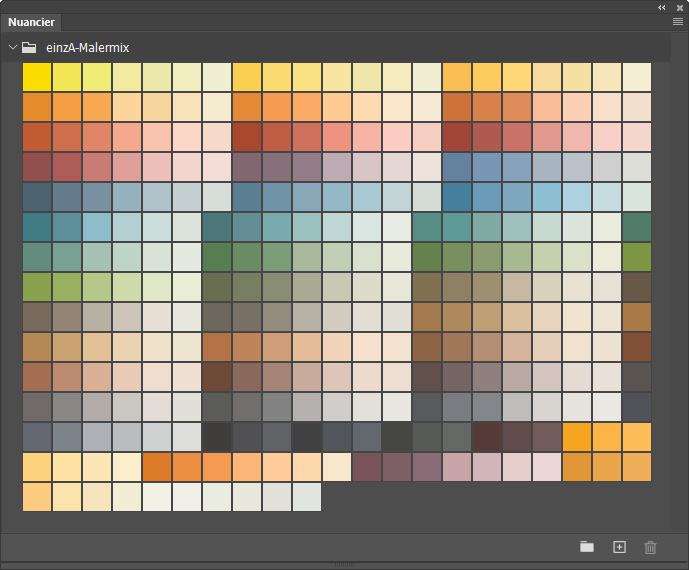The height and width of the screenshot is (570, 689).
Task: Select the first swatch of the bottom row
Action: (37, 497)
